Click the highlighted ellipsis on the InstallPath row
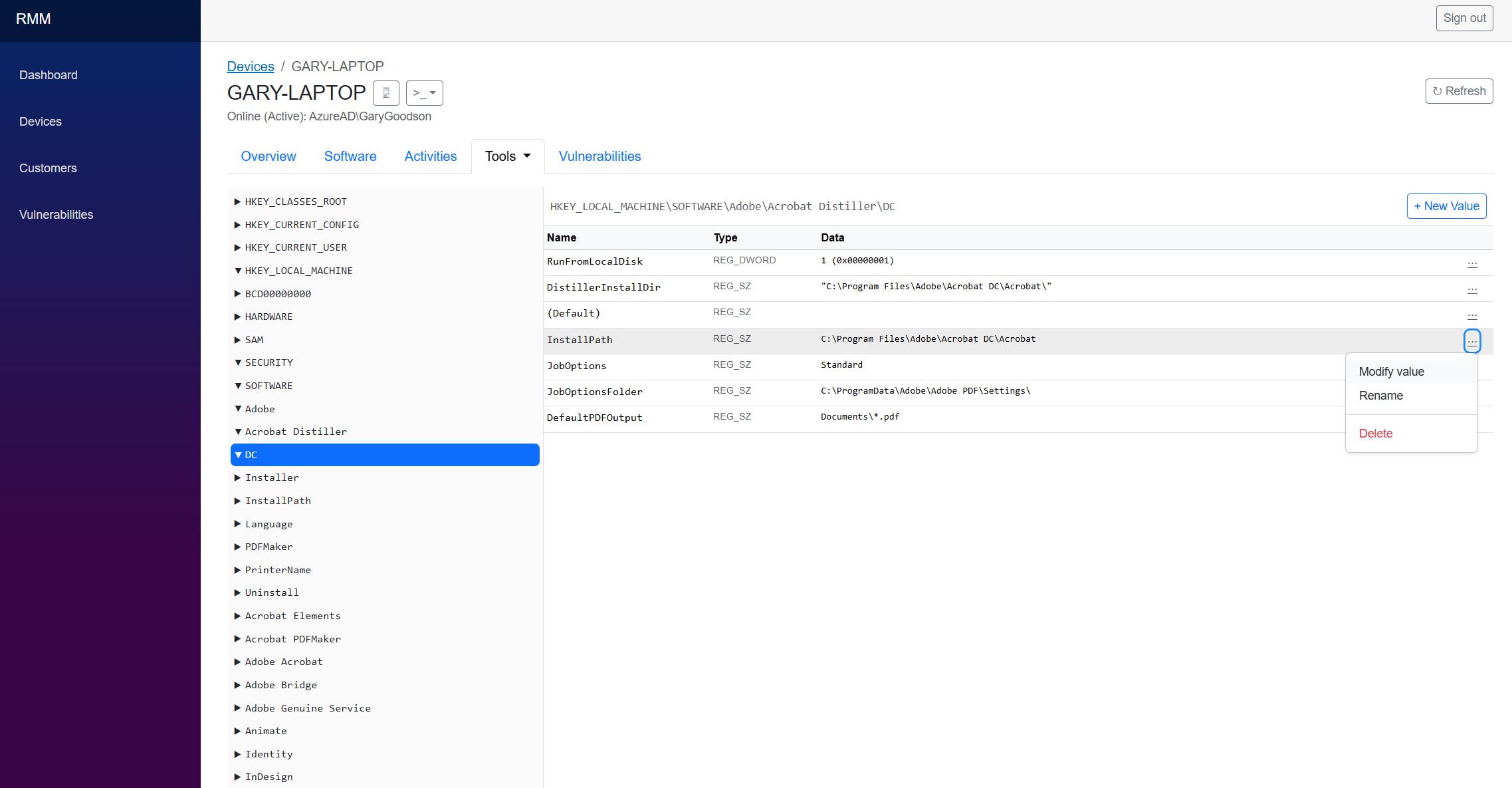 coord(1472,341)
